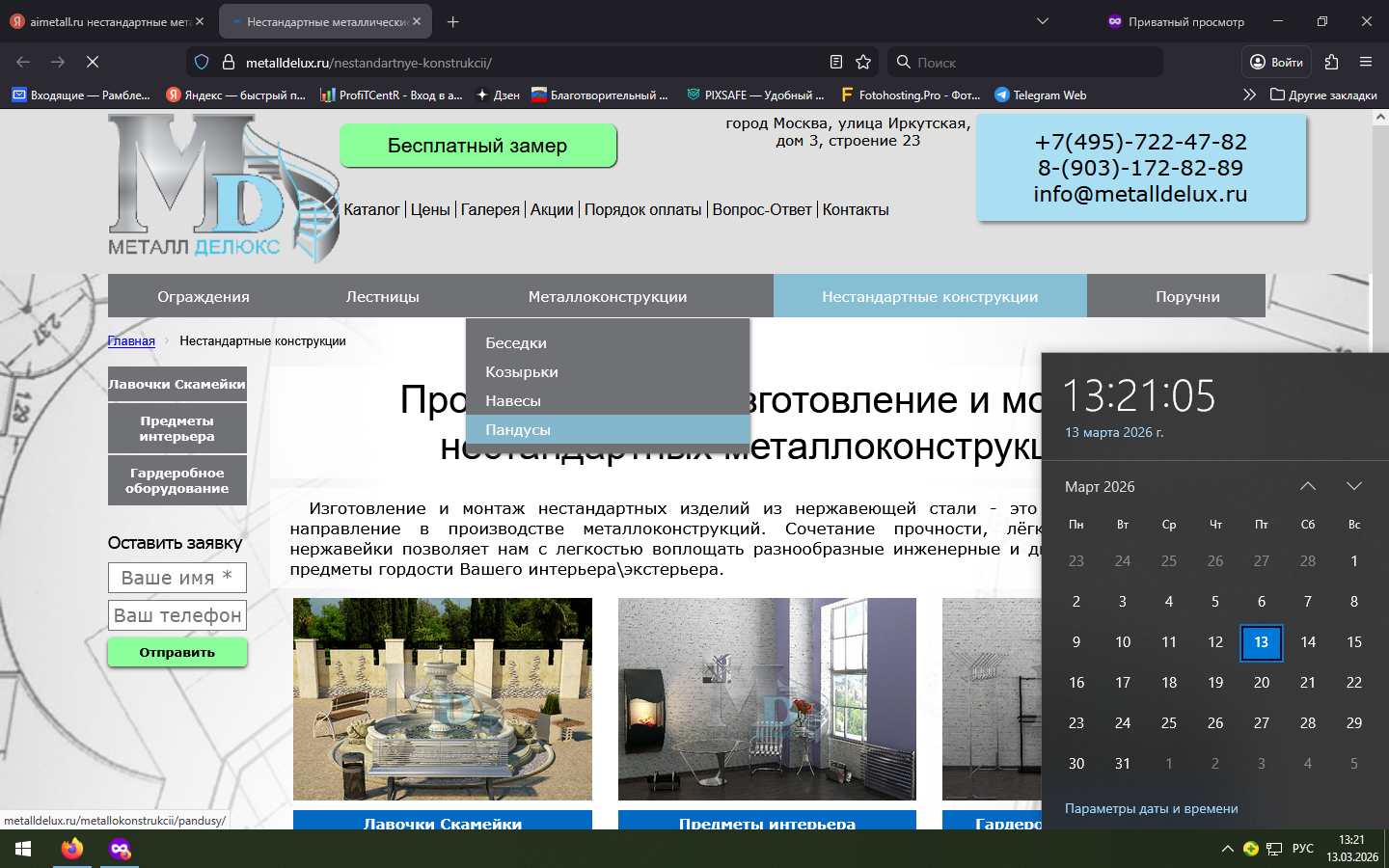Open the extensions puzzle icon
Image resolution: width=1389 pixels, height=868 pixels.
point(1332,62)
